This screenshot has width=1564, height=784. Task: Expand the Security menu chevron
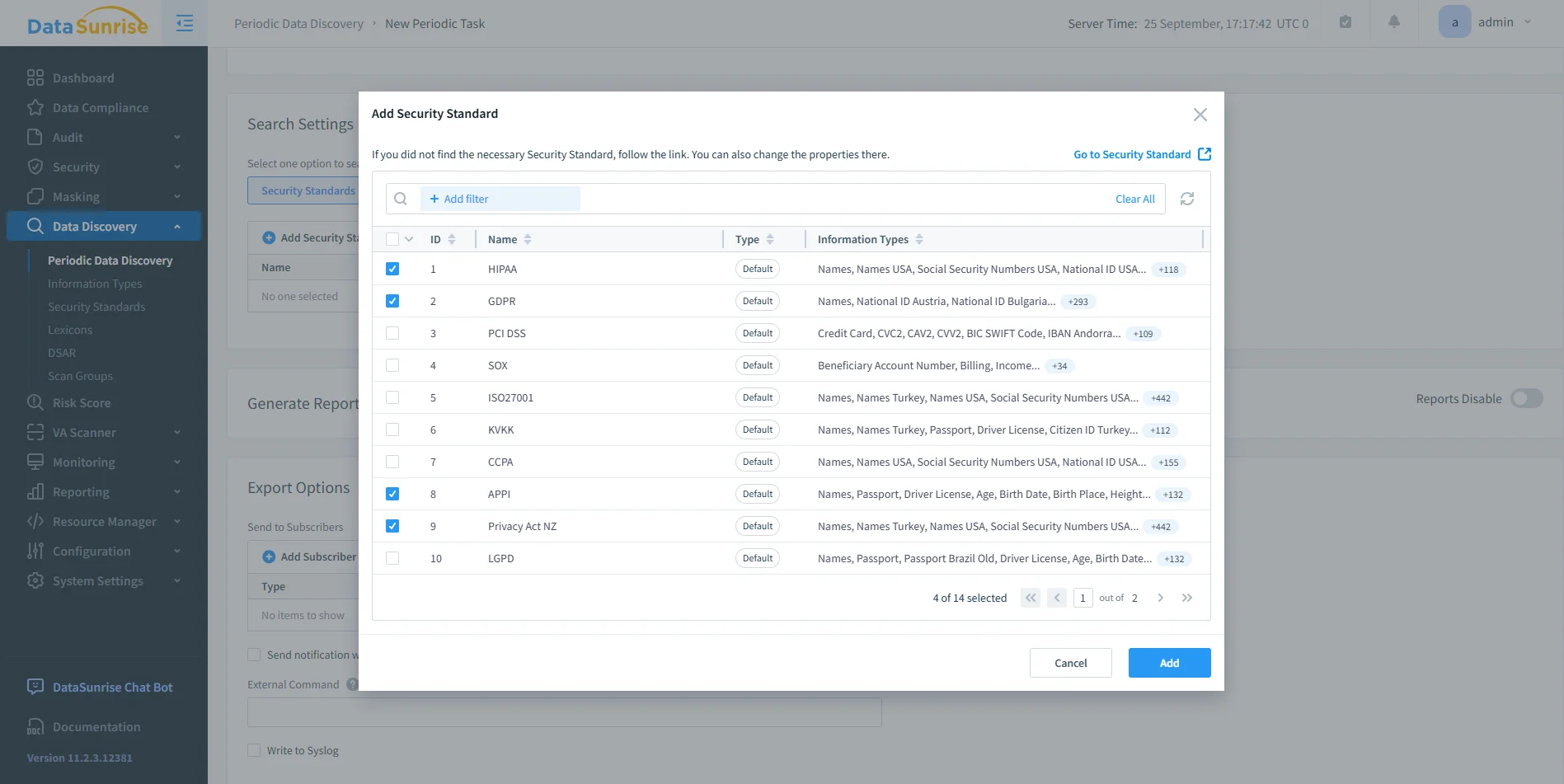click(176, 167)
